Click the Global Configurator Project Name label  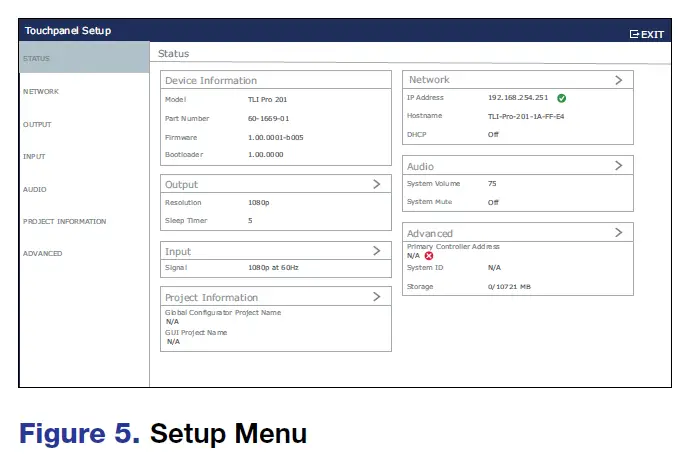point(223,312)
